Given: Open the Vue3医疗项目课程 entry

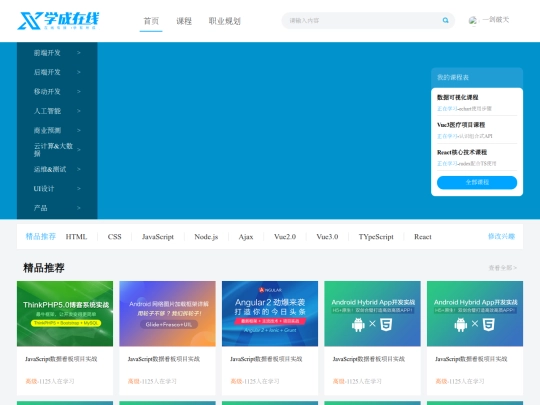Looking at the screenshot, I should click(461, 125).
